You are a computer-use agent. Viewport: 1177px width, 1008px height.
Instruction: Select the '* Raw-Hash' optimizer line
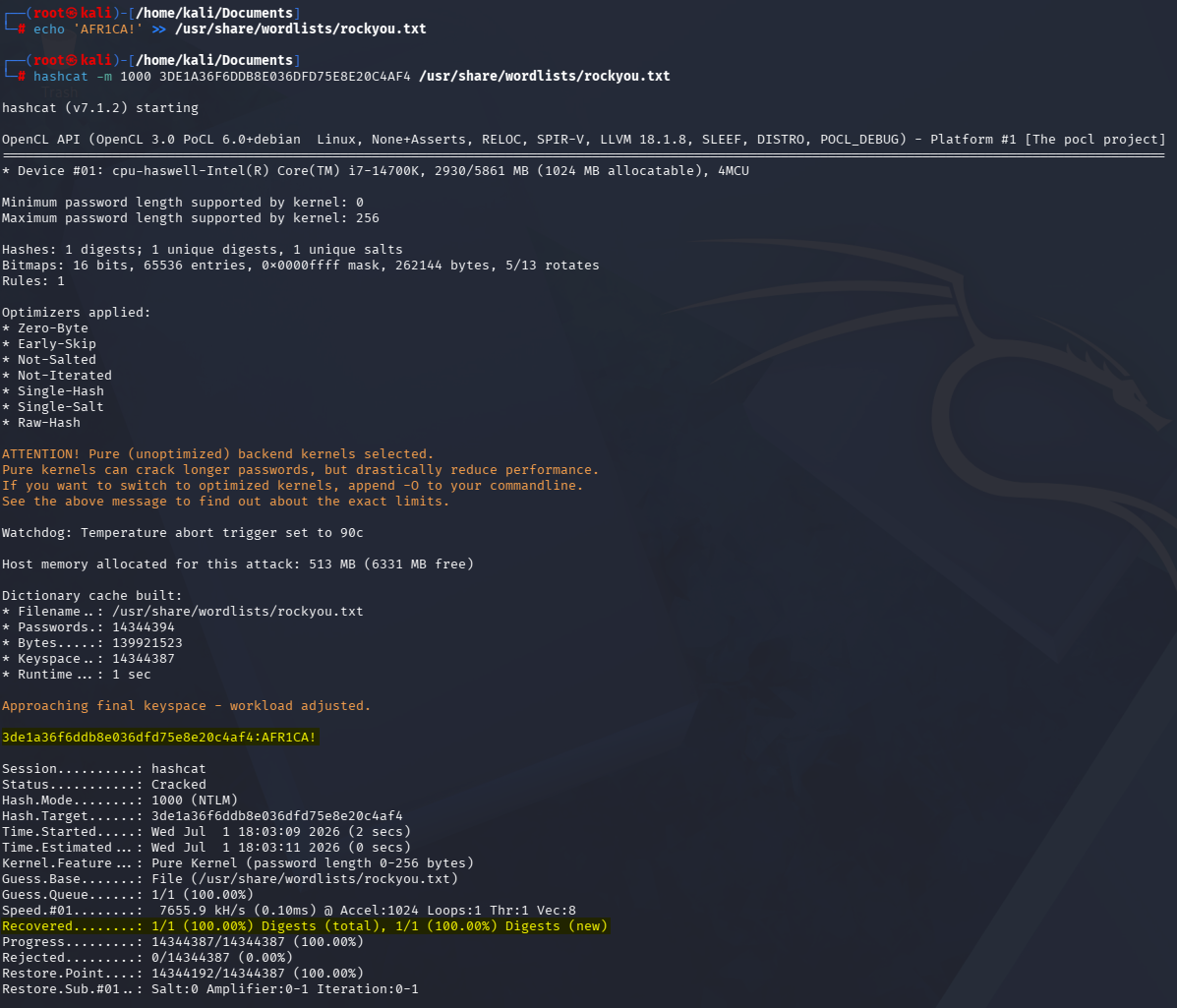tap(41, 423)
